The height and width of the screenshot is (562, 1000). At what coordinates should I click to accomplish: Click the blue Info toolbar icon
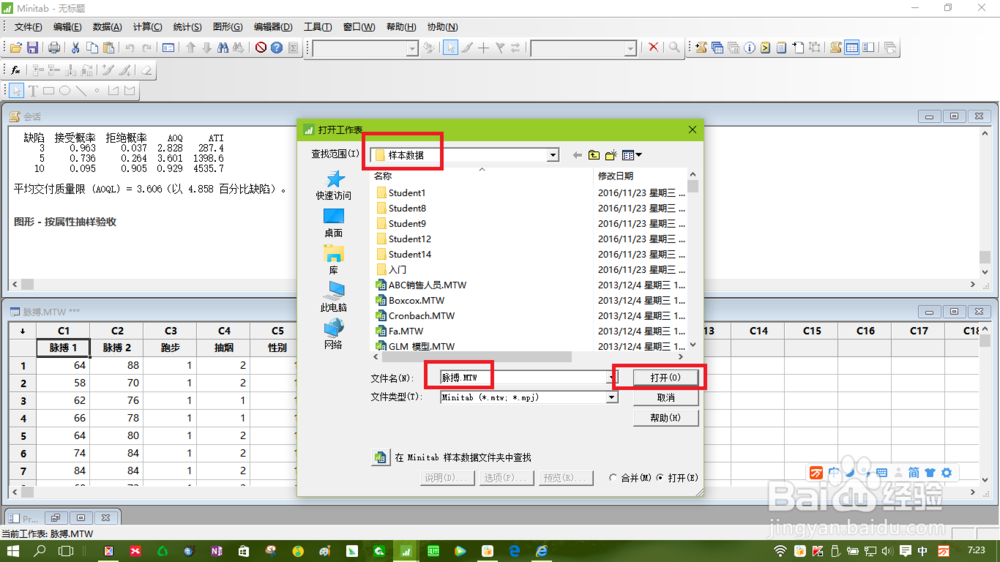click(x=749, y=48)
